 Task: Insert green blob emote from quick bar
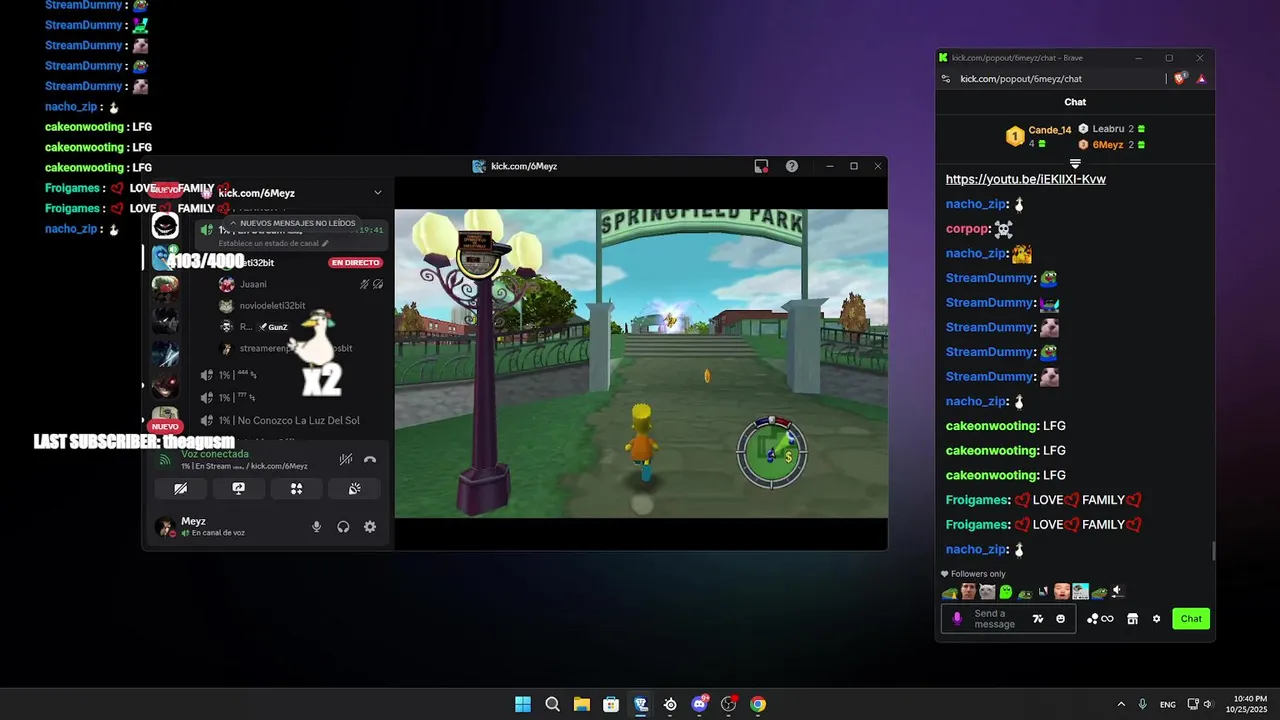coord(1006,592)
